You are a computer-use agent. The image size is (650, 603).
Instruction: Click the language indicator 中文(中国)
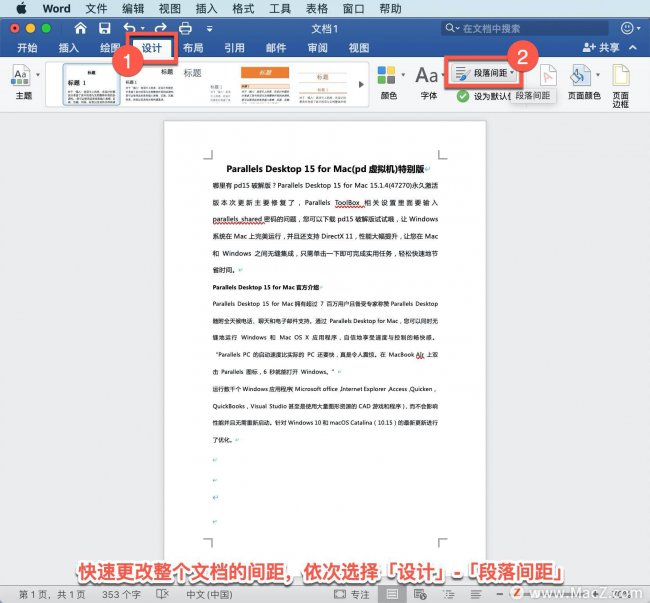[x=209, y=594]
